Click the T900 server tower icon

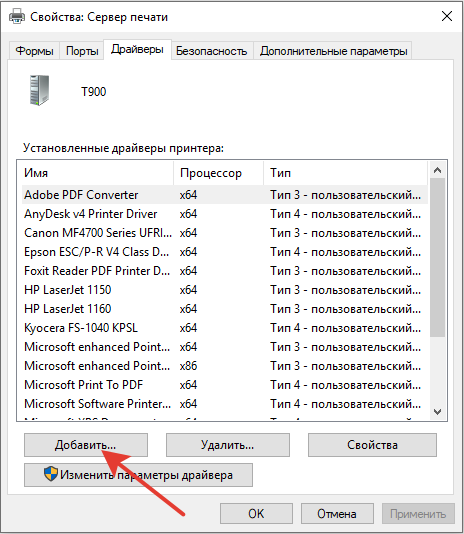[x=39, y=90]
